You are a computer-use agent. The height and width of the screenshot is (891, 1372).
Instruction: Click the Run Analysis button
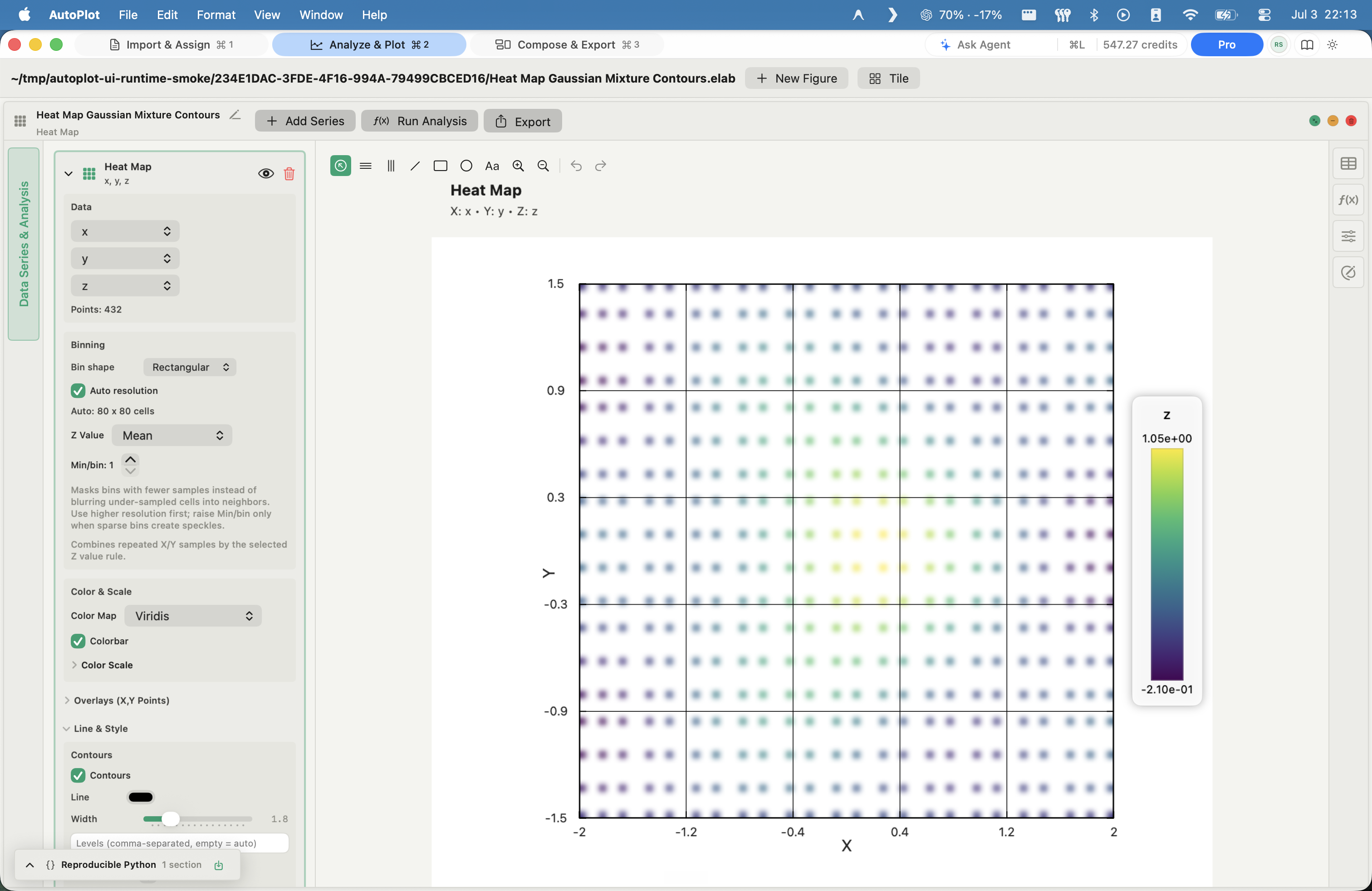coord(420,121)
